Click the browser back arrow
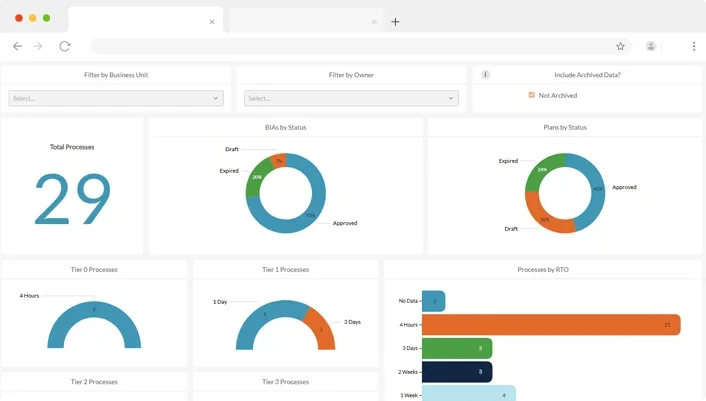This screenshot has height=401, width=706. (17, 46)
